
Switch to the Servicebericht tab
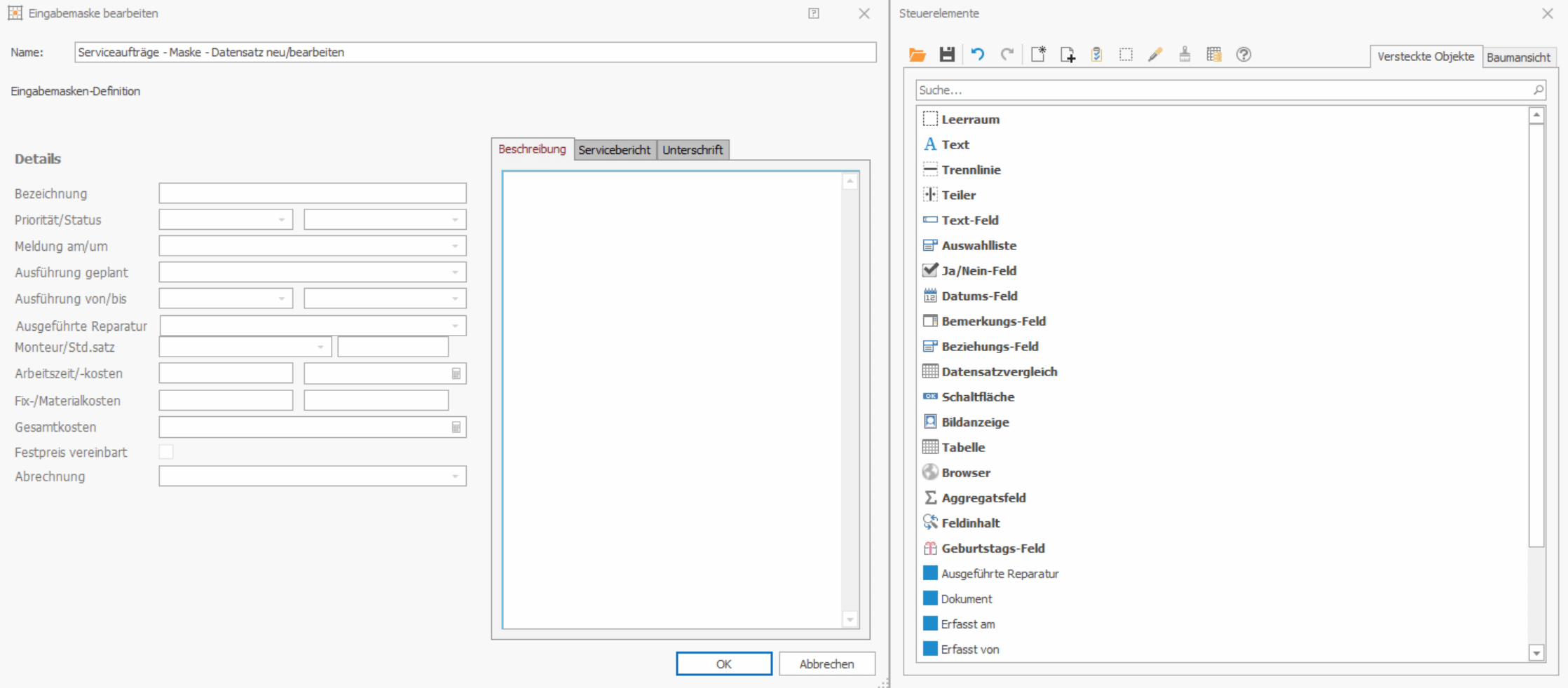[x=615, y=150]
